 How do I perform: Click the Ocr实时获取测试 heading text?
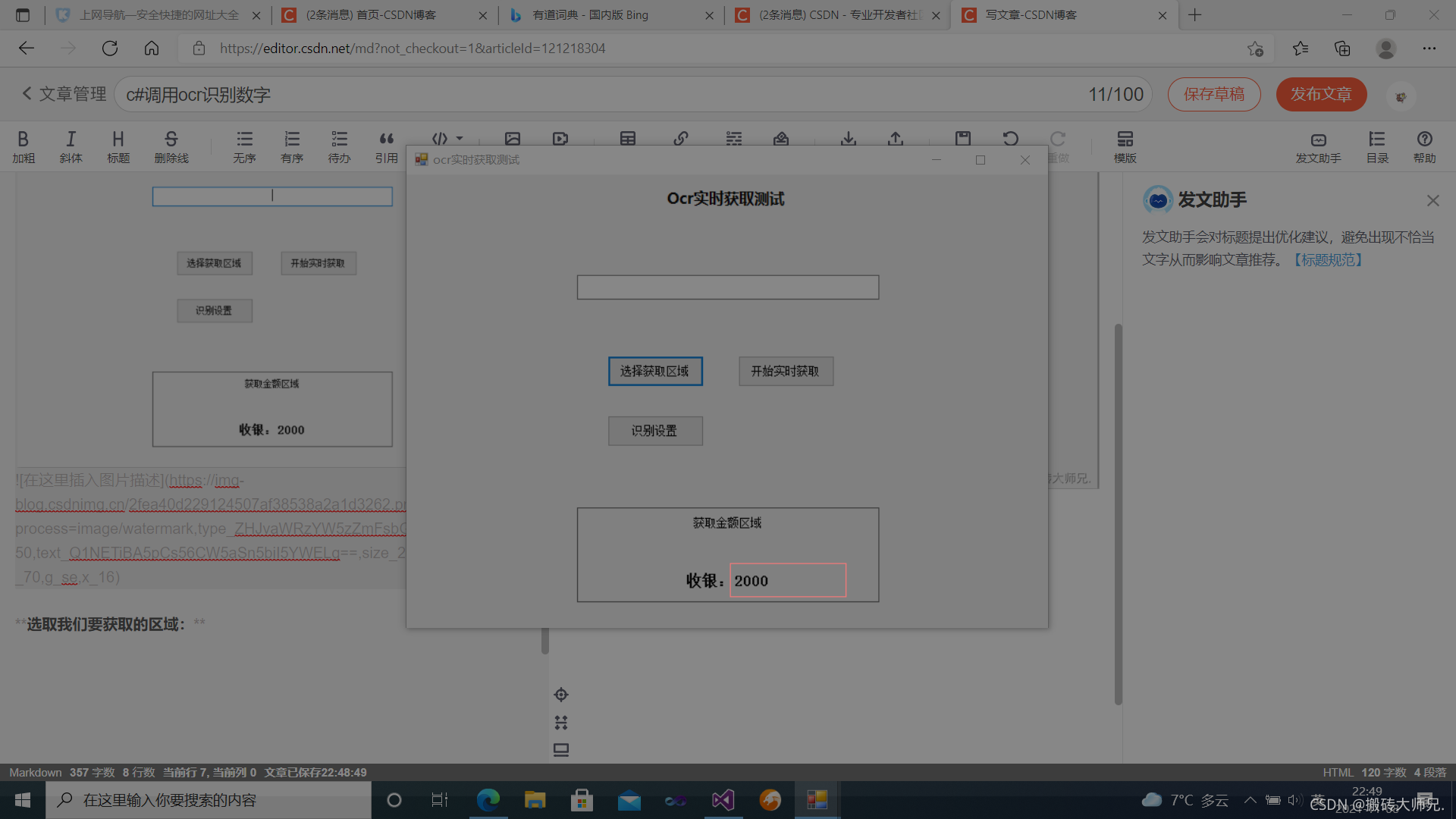coord(726,199)
